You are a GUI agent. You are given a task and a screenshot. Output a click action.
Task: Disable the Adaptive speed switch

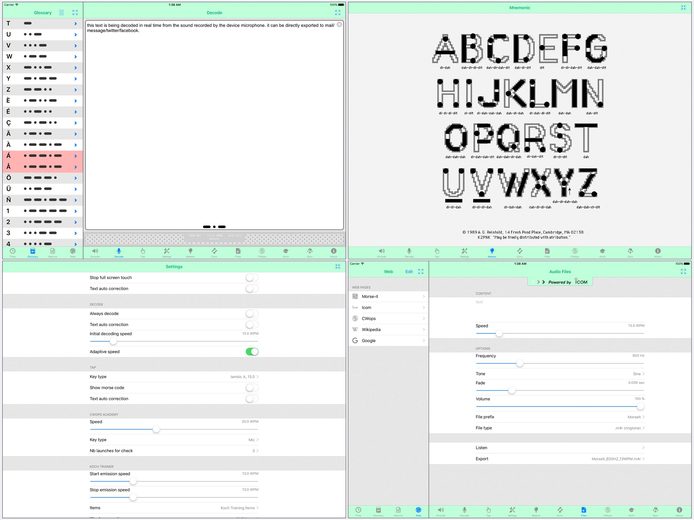pos(252,351)
